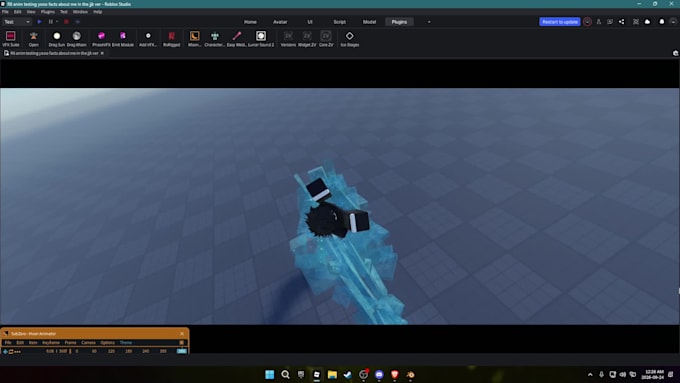This screenshot has height=383, width=680.
Task: Click the toolbar icon right of Stop
Action: pyautogui.click(x=78, y=22)
